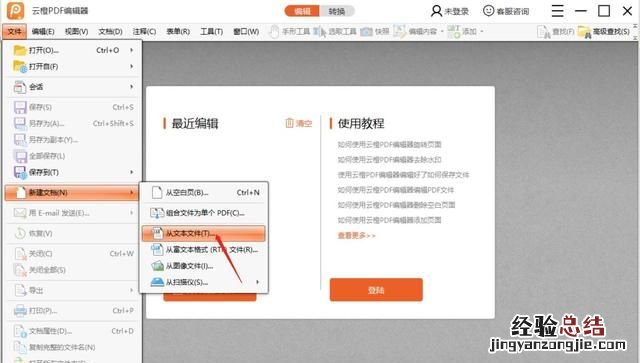Screen dimensions: 640x363
Task: Click the 保存(S) save icon in File menu
Action: click(x=20, y=107)
